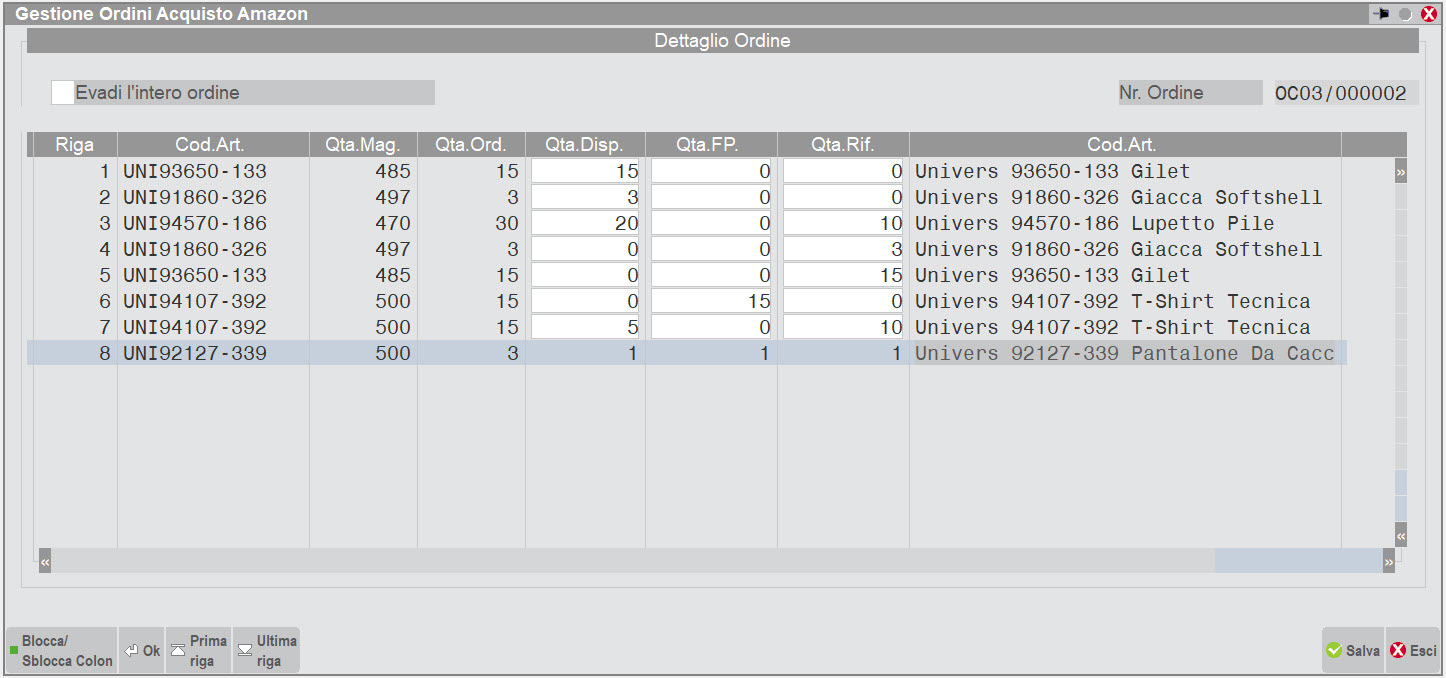Edit Qta.FP. field of row 6
The image size is (1446, 678).
(711, 301)
